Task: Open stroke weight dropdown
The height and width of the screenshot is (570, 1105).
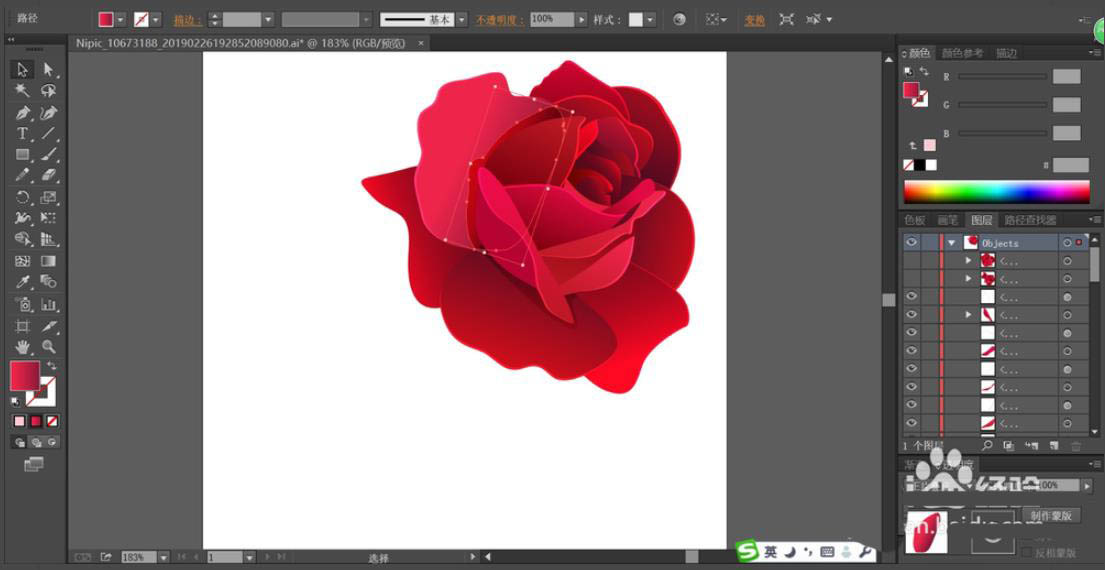Action: point(268,20)
